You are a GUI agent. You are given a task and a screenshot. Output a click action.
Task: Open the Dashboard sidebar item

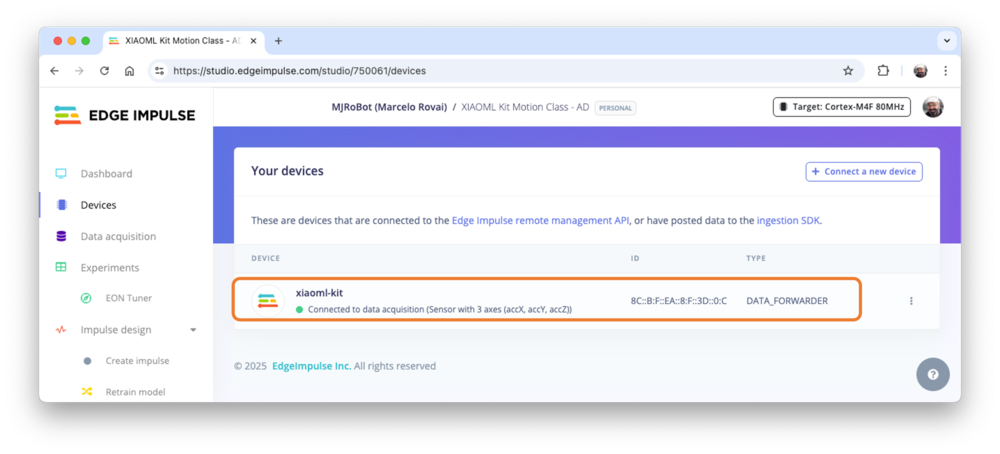coord(106,173)
